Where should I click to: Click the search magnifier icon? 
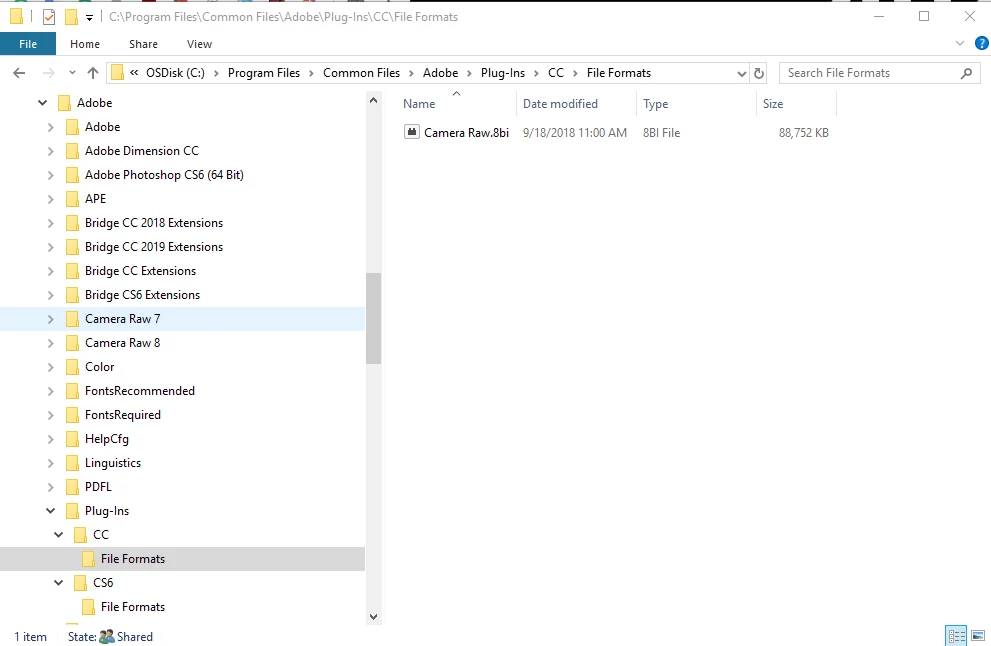(x=966, y=73)
